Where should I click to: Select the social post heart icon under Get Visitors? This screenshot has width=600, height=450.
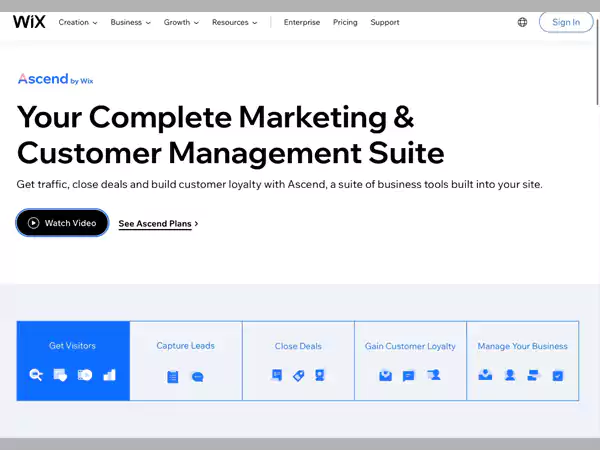60,375
